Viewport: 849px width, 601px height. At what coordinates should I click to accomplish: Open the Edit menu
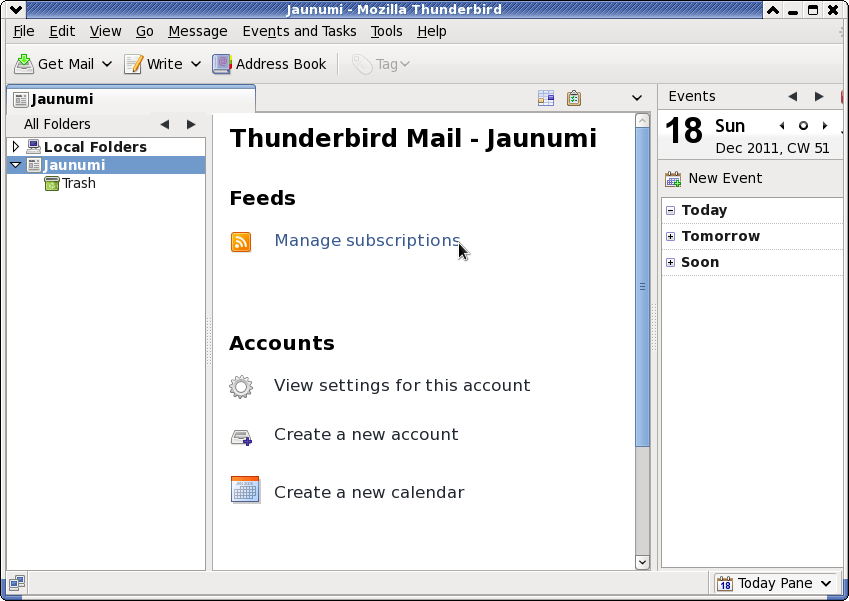coord(62,31)
